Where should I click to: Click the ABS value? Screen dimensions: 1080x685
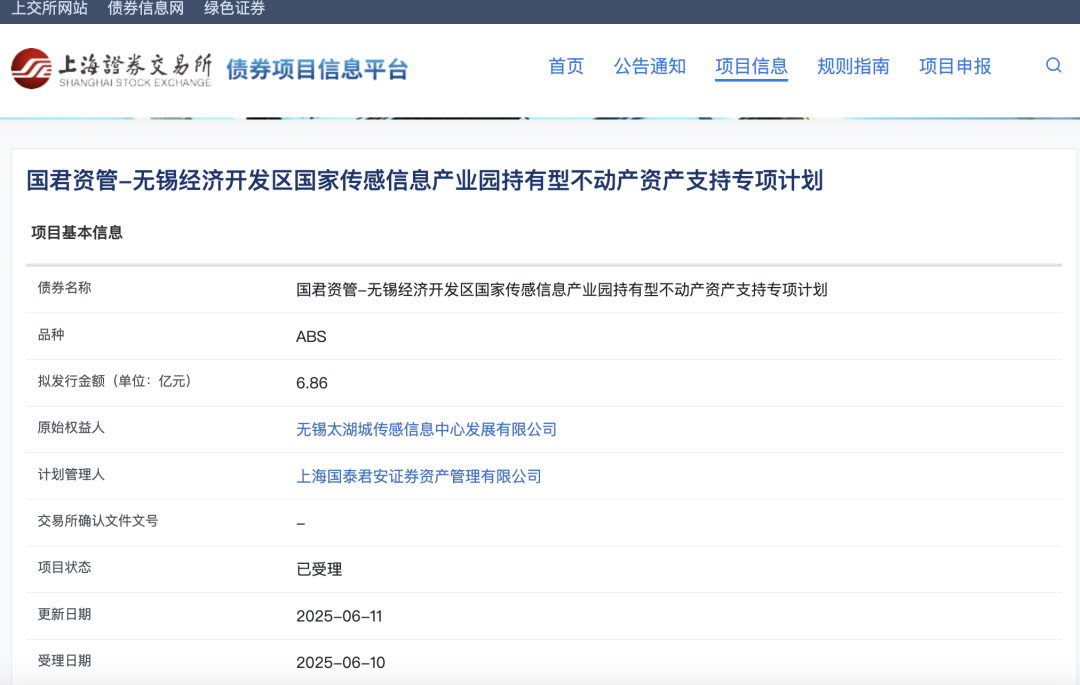click(x=311, y=337)
